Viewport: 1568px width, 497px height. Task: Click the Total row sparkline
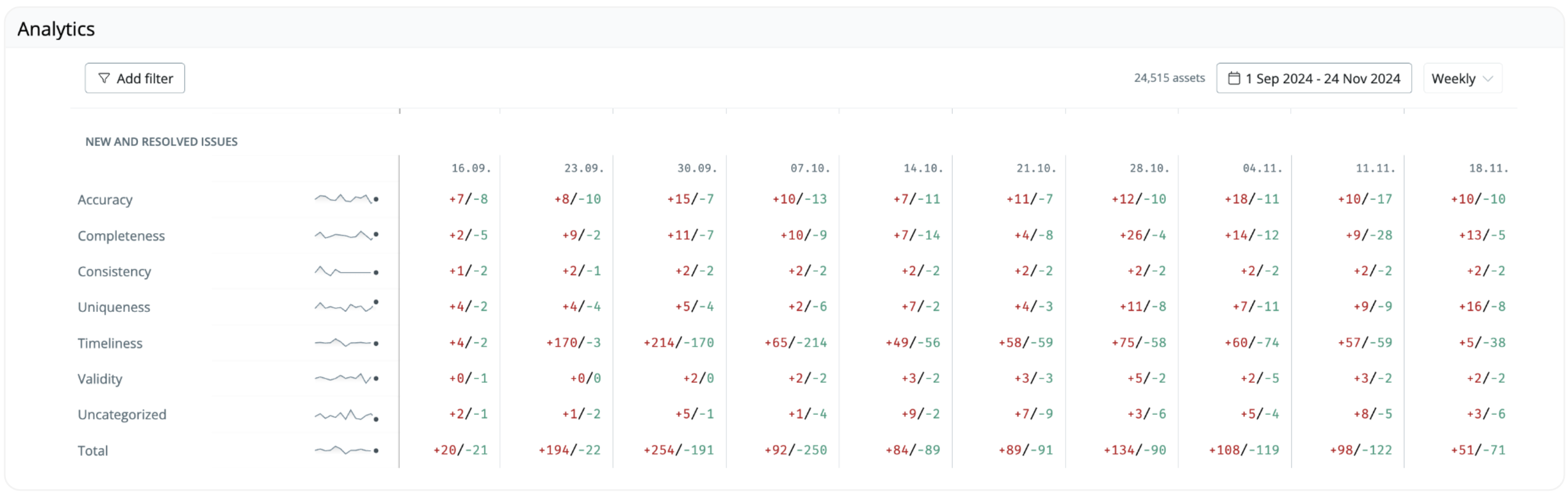pos(346,450)
